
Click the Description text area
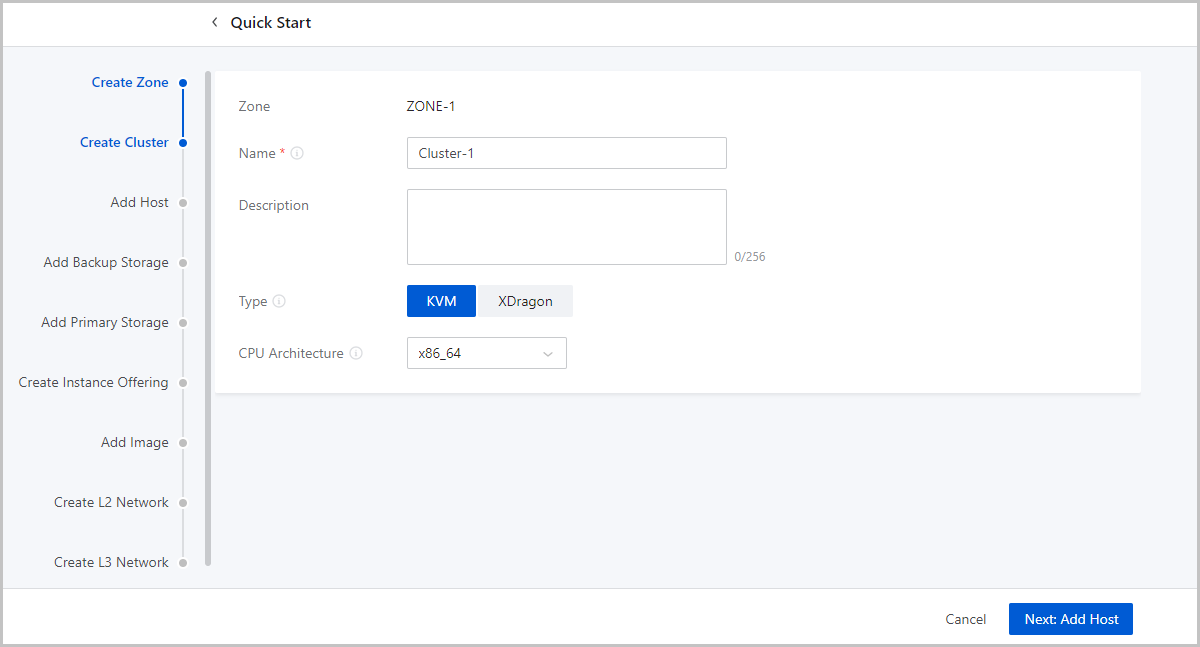tap(566, 226)
